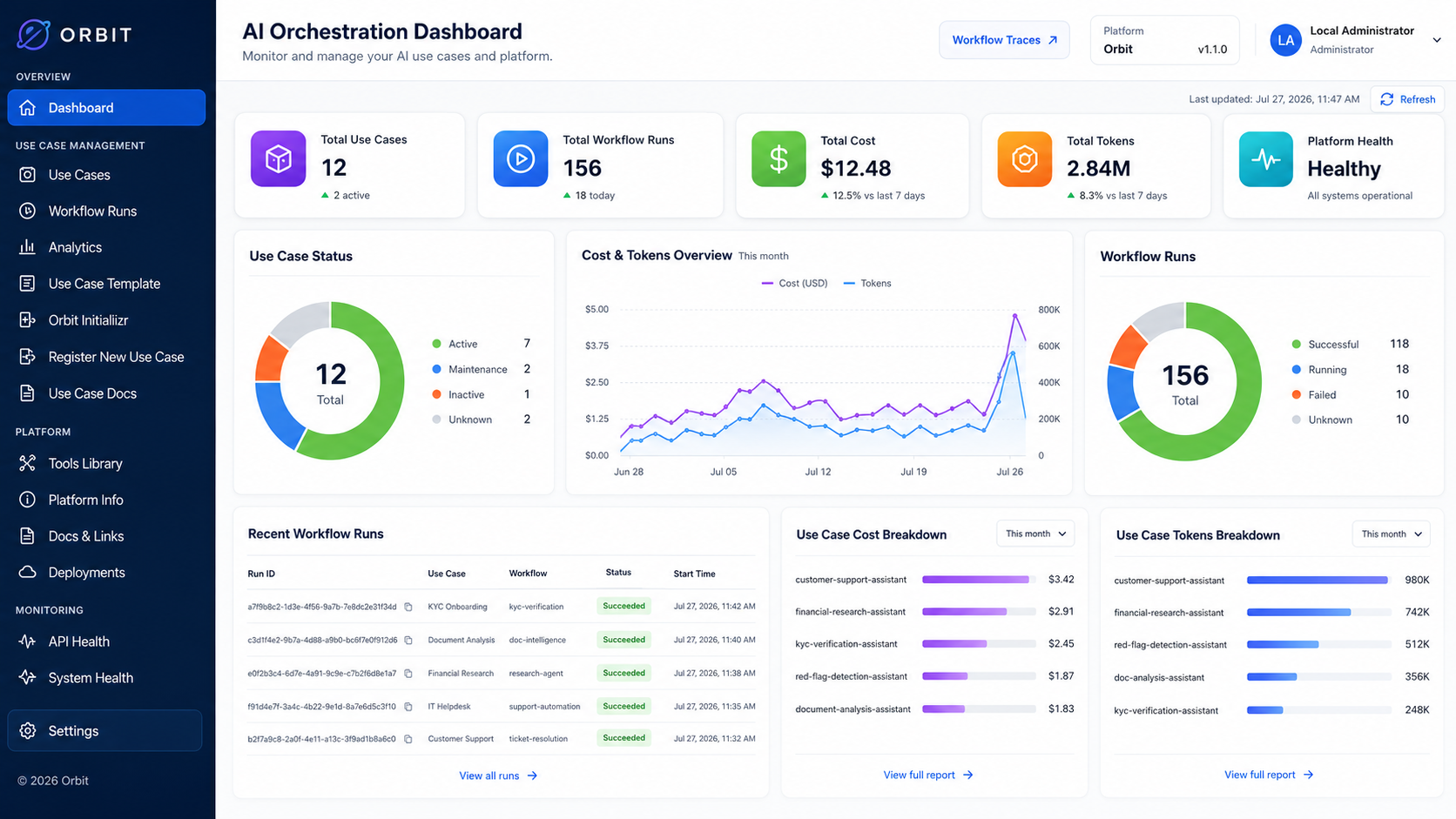The height and width of the screenshot is (819, 1456).
Task: Open Cost Breakdown 'This month' dropdown
Action: click(1035, 534)
